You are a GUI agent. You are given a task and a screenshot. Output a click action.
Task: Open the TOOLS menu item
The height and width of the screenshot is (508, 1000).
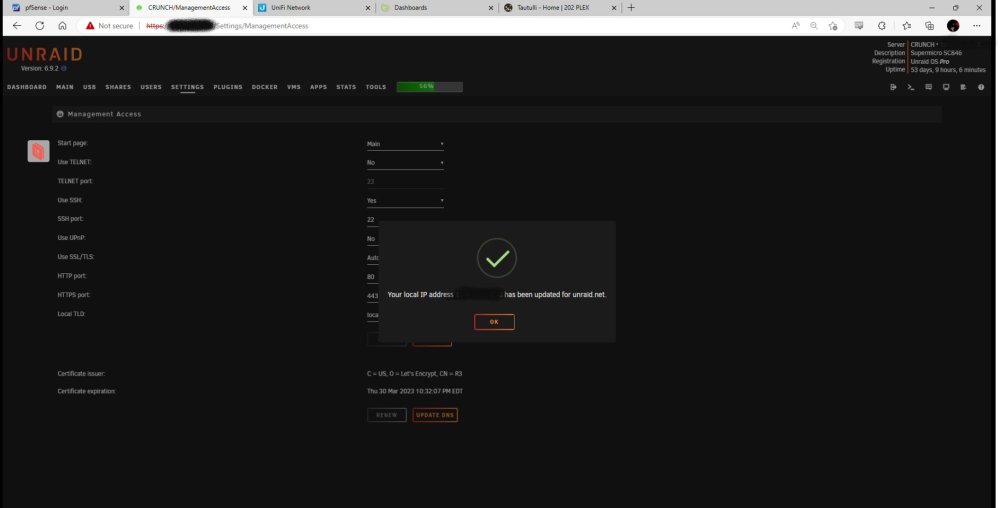point(376,87)
